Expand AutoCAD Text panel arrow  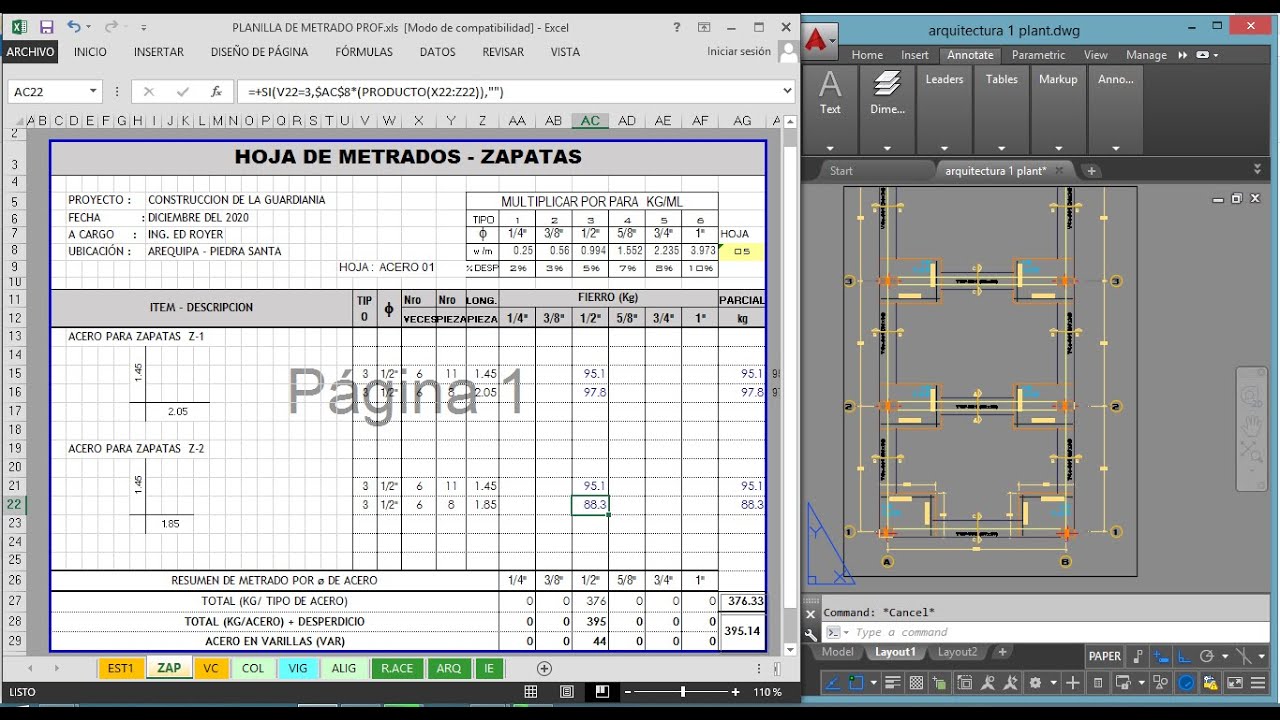click(x=830, y=148)
